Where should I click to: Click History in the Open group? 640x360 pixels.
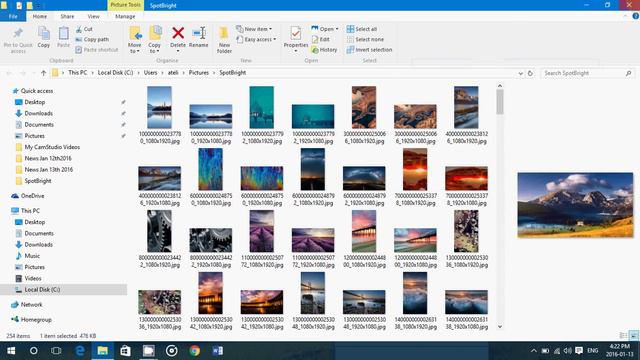324,49
